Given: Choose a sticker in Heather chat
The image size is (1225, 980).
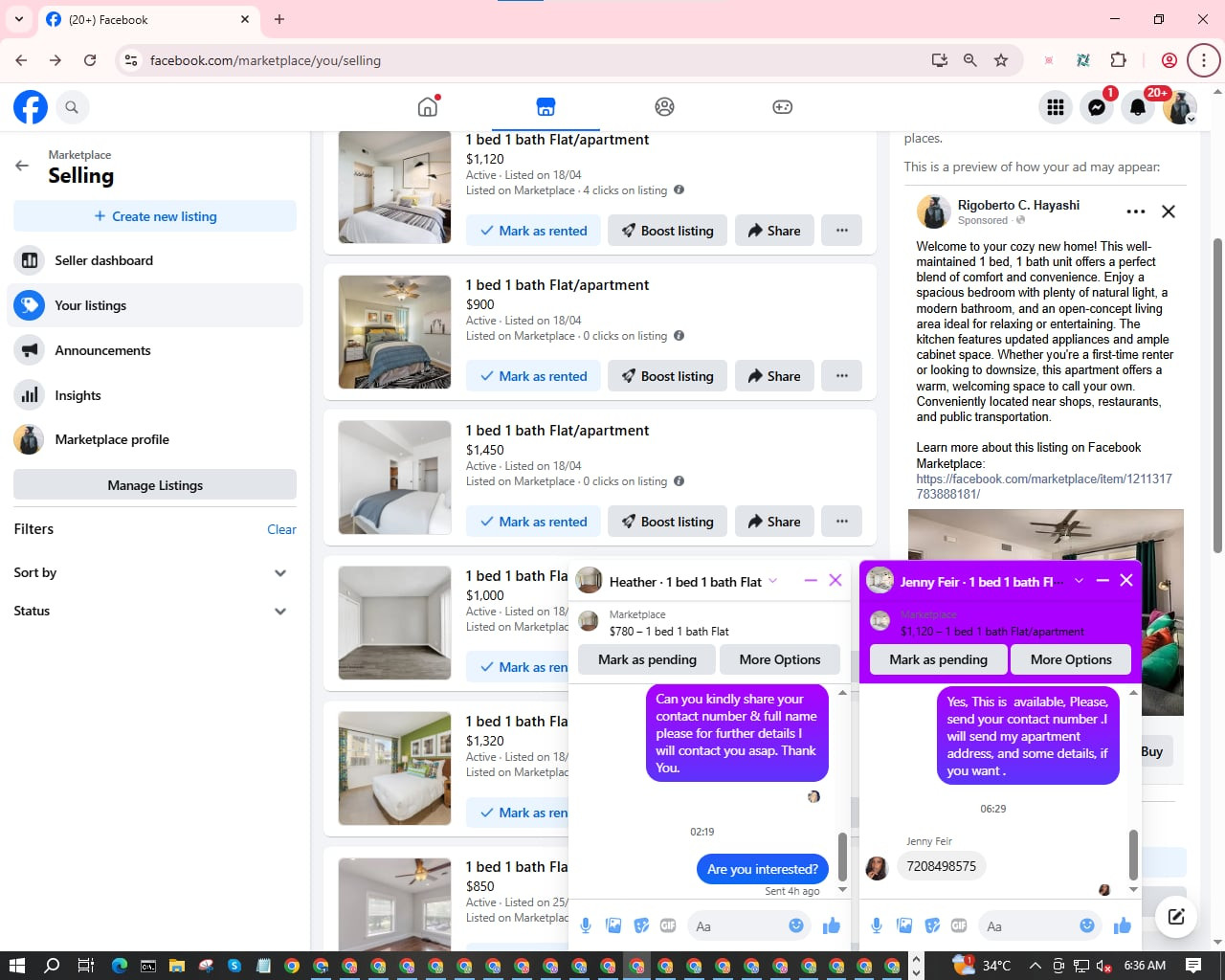Looking at the screenshot, I should click(641, 925).
